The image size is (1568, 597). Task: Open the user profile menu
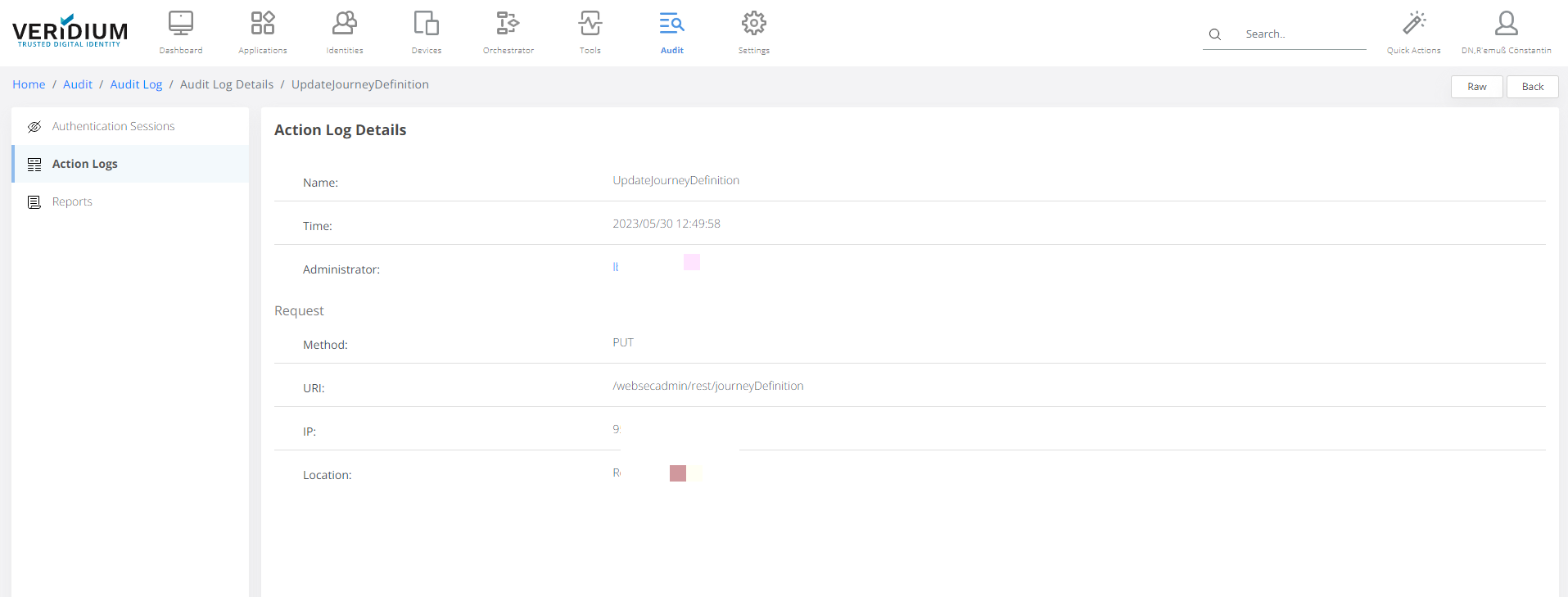tap(1507, 24)
